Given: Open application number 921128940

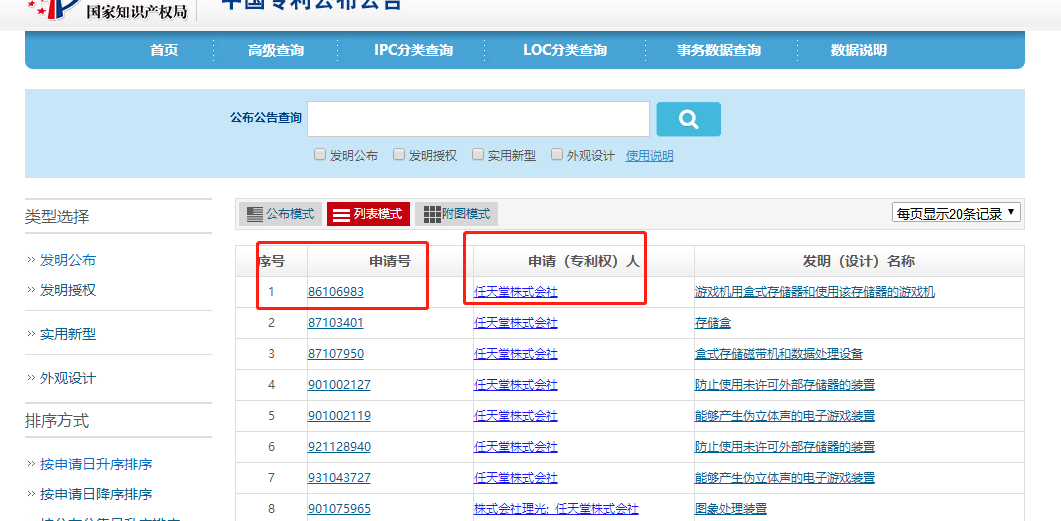Looking at the screenshot, I should point(339,447).
